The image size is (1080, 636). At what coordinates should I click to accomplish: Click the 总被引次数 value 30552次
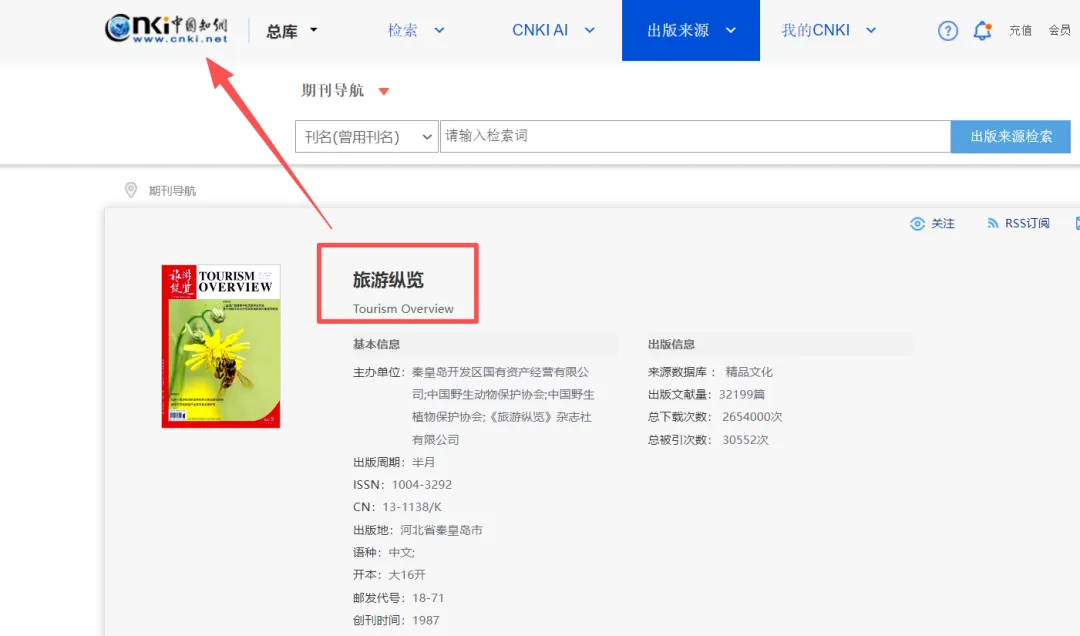click(745, 440)
